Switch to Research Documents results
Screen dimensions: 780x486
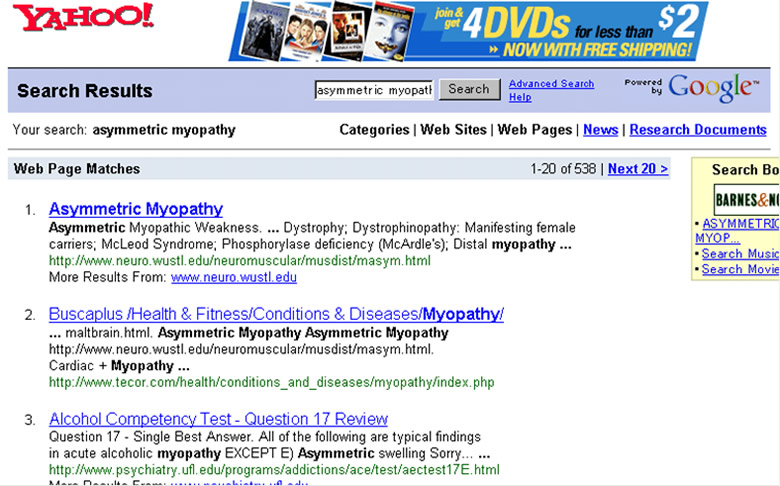[x=698, y=130]
